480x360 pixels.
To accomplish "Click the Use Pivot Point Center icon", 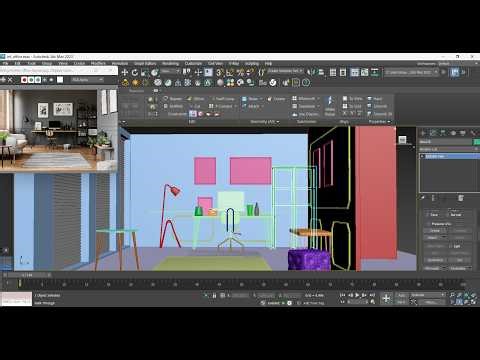I will pos(186,72).
